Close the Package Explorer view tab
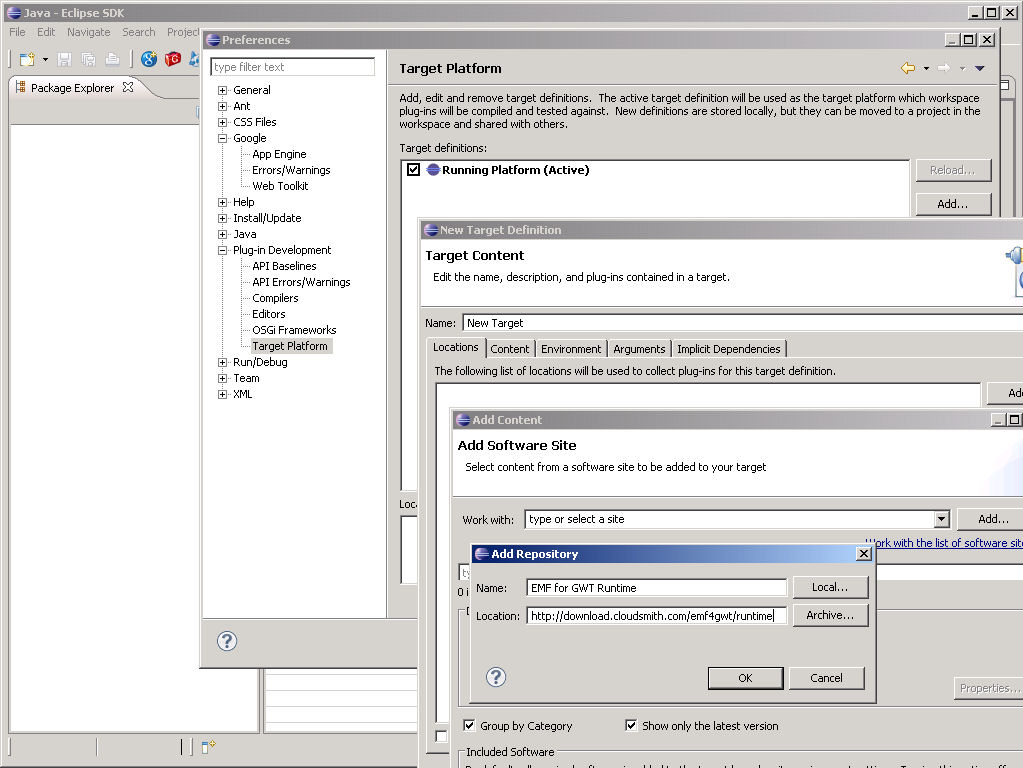 128,87
